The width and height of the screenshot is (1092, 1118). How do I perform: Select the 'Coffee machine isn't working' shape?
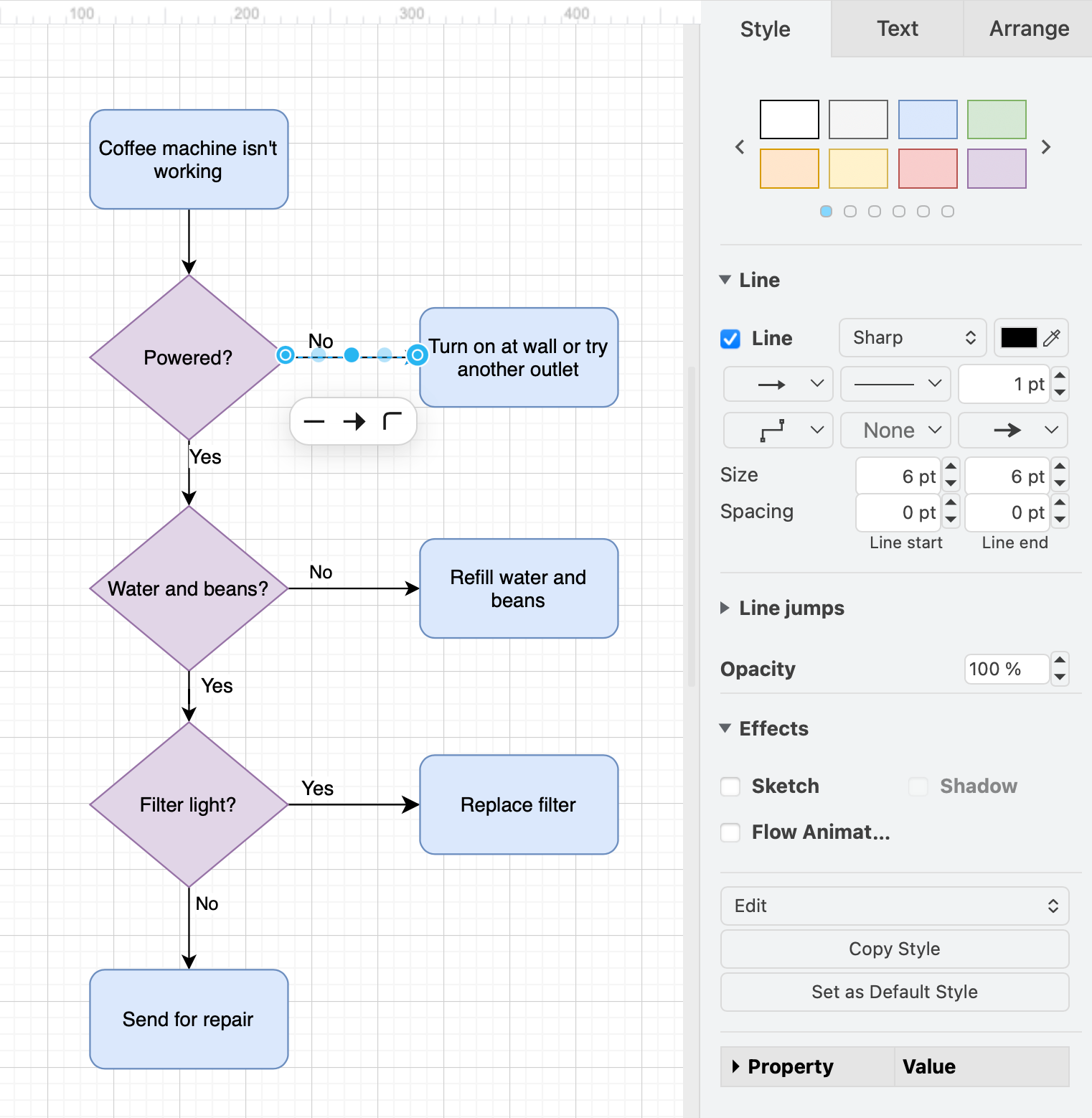point(189,159)
